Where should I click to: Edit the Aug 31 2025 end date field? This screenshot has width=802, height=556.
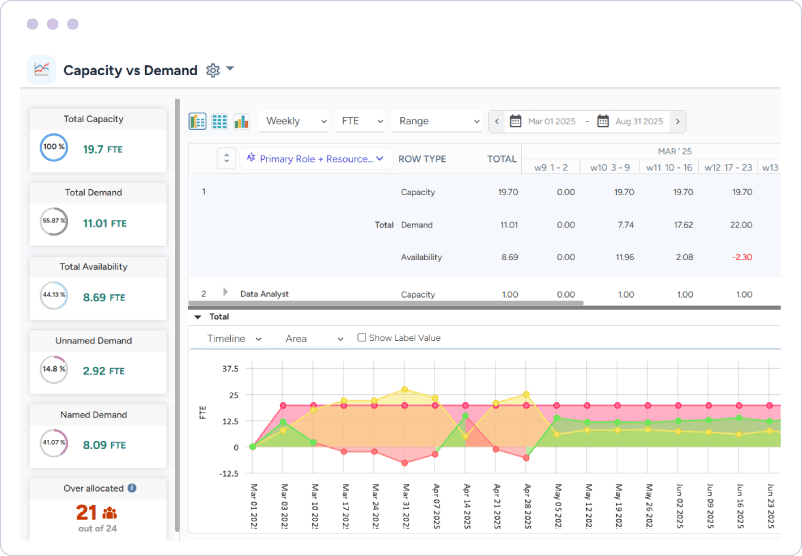(x=639, y=122)
